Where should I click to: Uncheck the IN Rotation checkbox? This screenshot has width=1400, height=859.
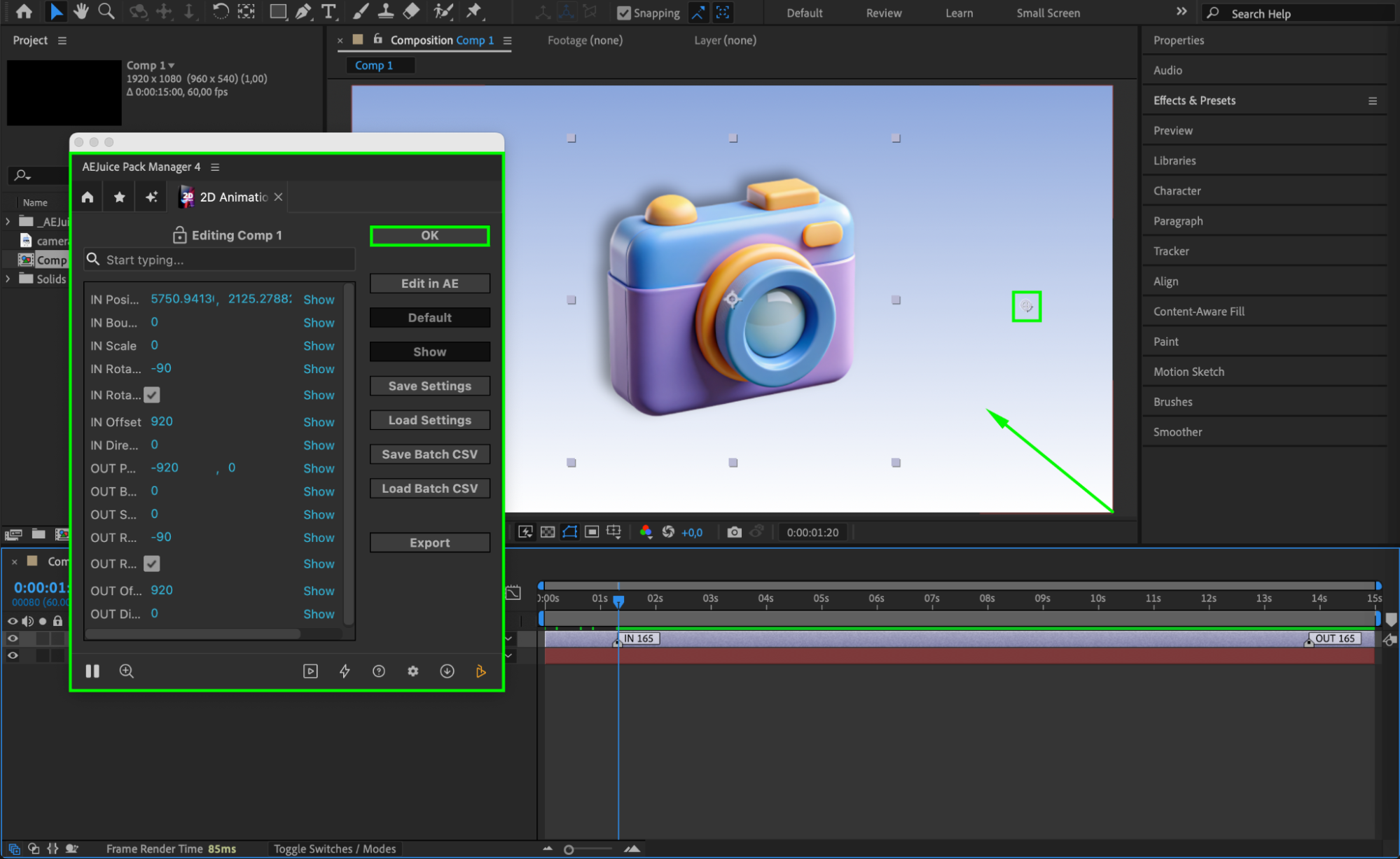tap(152, 395)
